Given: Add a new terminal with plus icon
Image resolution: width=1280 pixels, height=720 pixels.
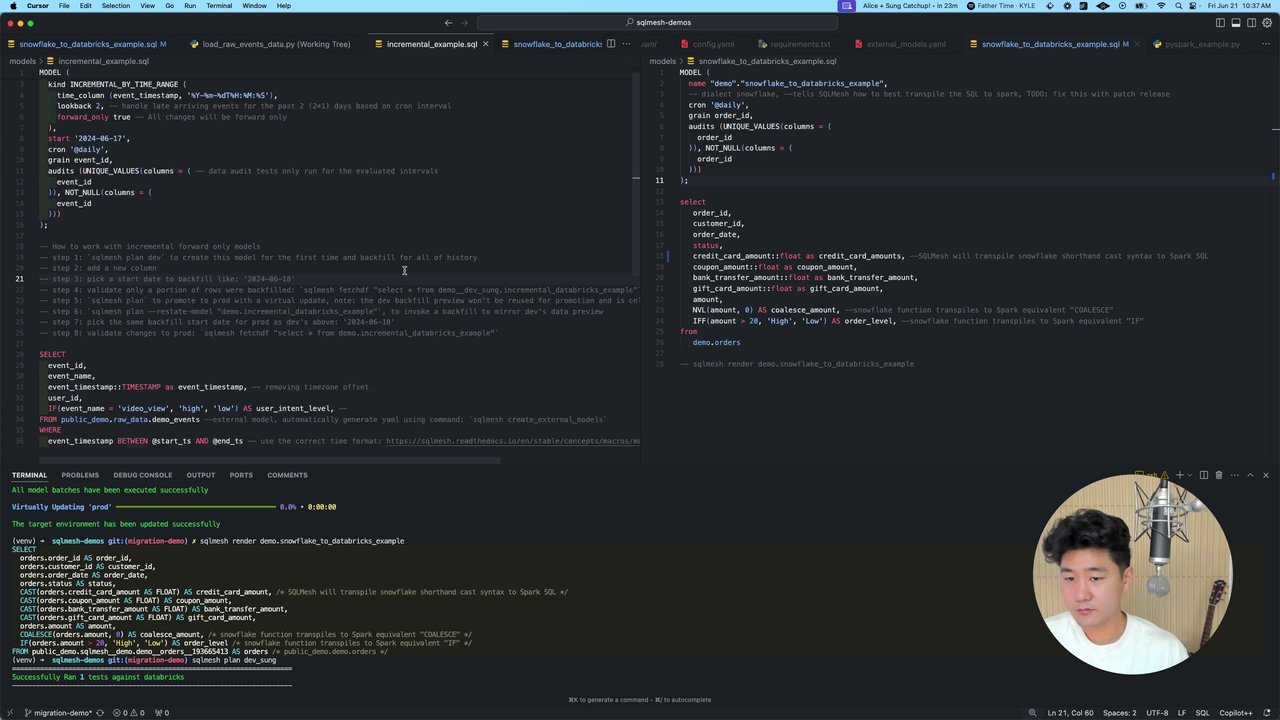Looking at the screenshot, I should click(x=1179, y=475).
